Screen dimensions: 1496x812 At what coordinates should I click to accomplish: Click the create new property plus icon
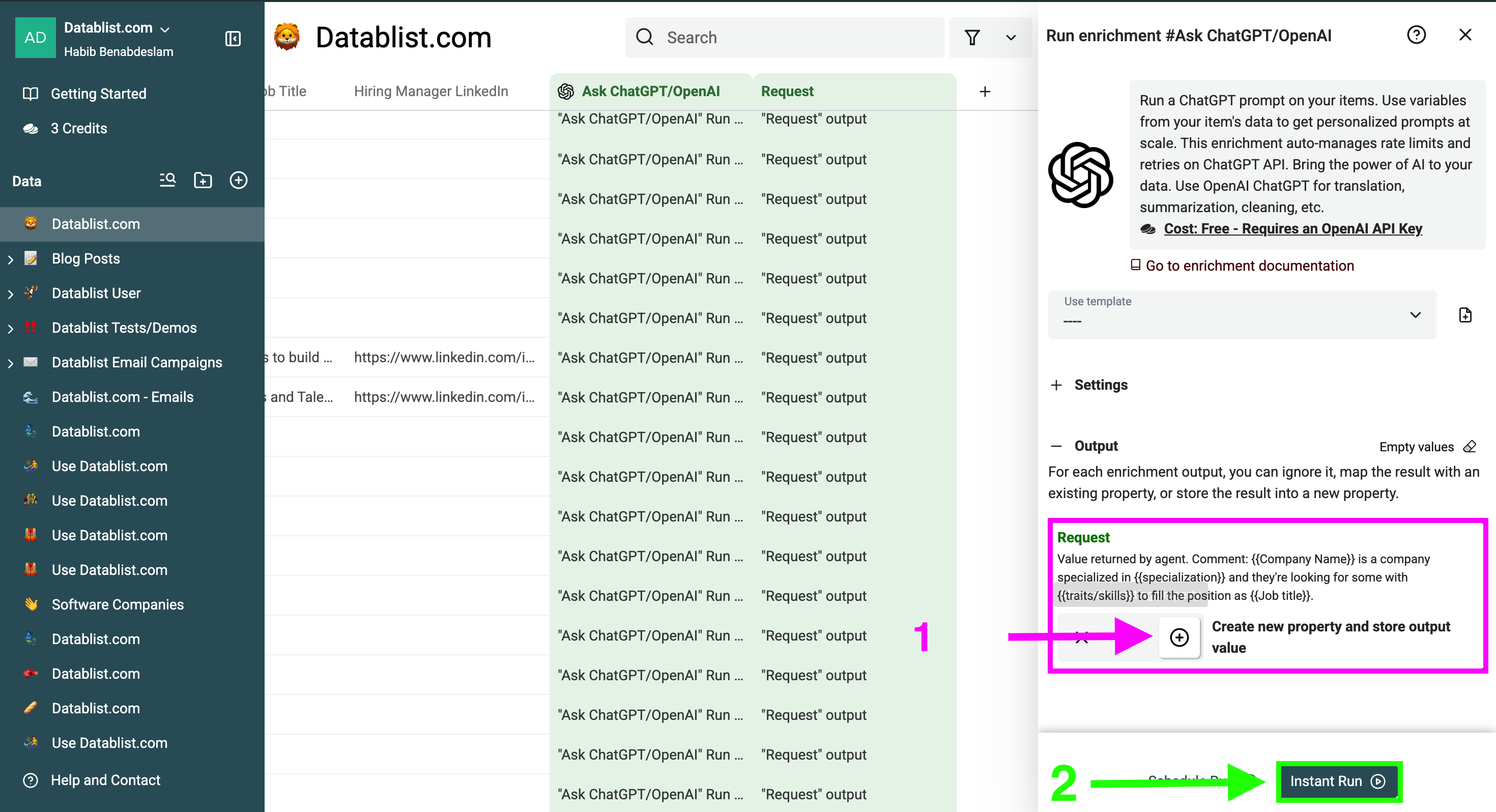point(1179,637)
